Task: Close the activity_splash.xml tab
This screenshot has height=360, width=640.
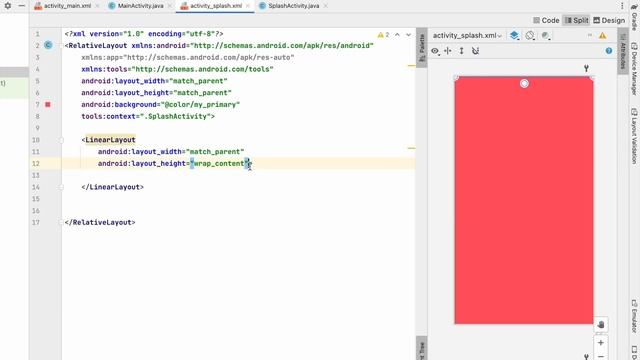Action: [248, 6]
